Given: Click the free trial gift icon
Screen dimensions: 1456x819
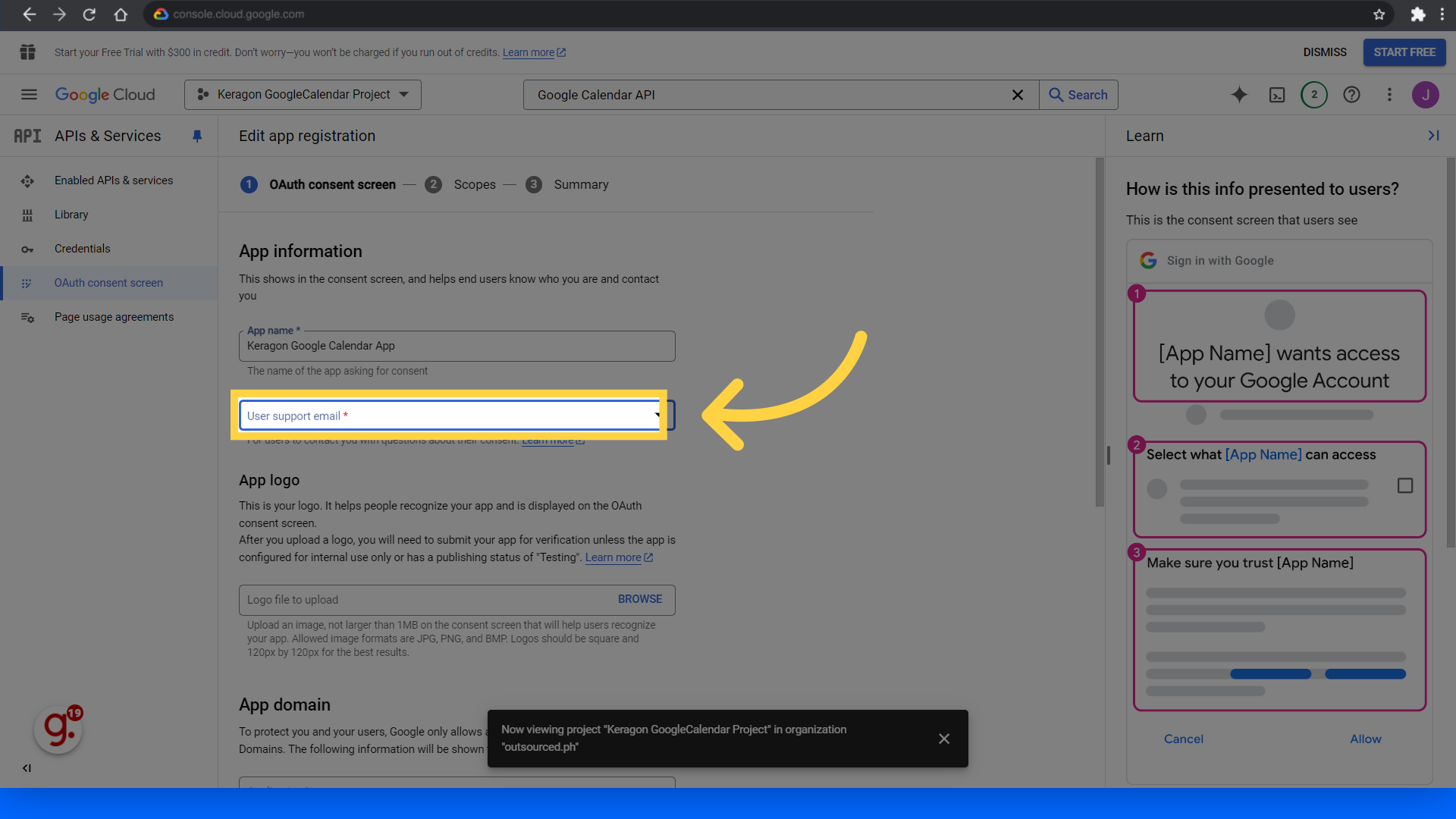Looking at the screenshot, I should [28, 52].
